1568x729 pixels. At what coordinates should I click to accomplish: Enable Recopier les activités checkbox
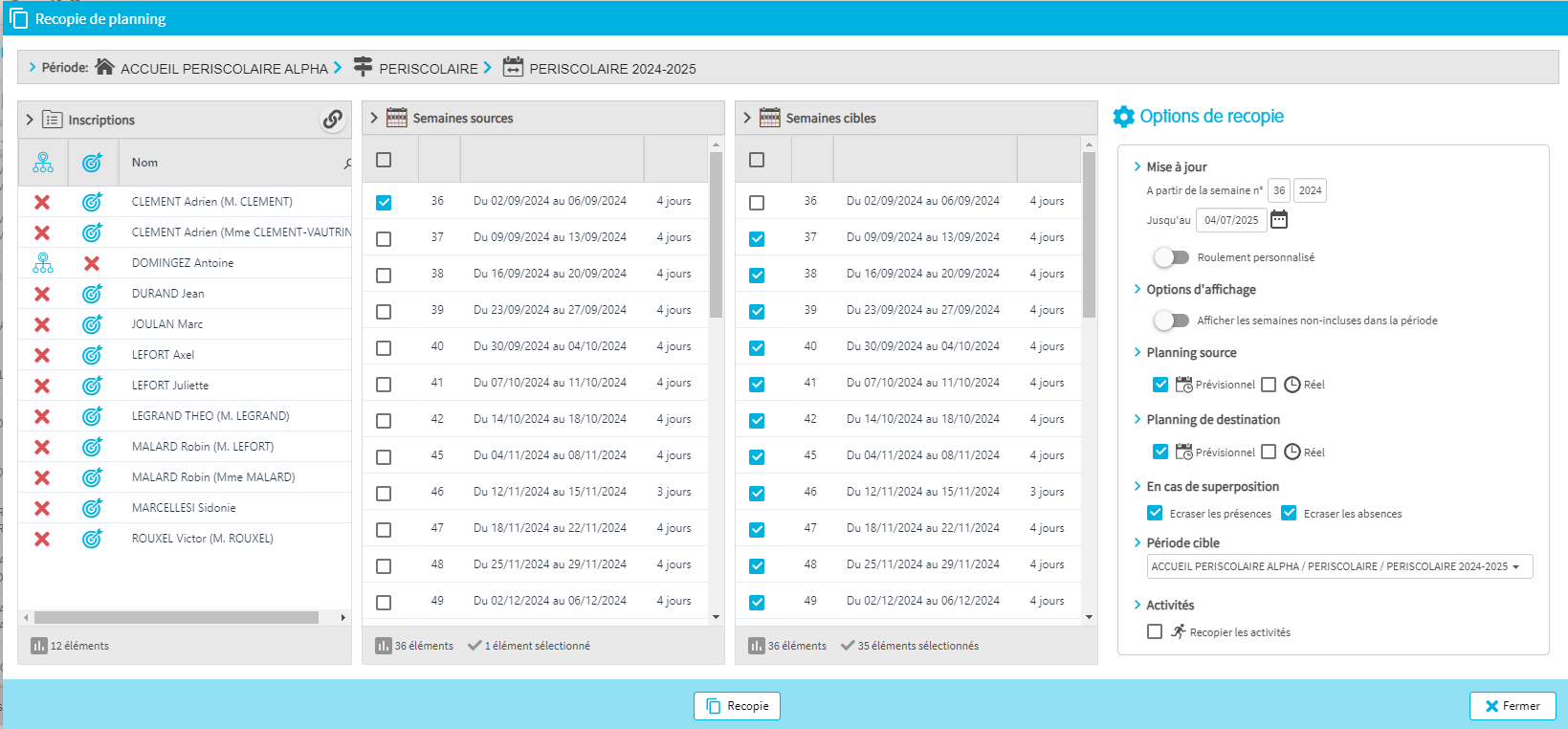click(1155, 631)
